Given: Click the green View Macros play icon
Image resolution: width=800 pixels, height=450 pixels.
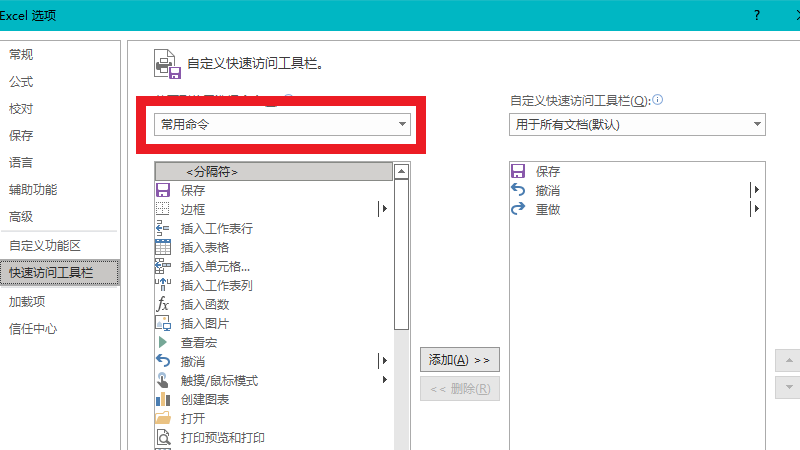Looking at the screenshot, I should coord(163,342).
